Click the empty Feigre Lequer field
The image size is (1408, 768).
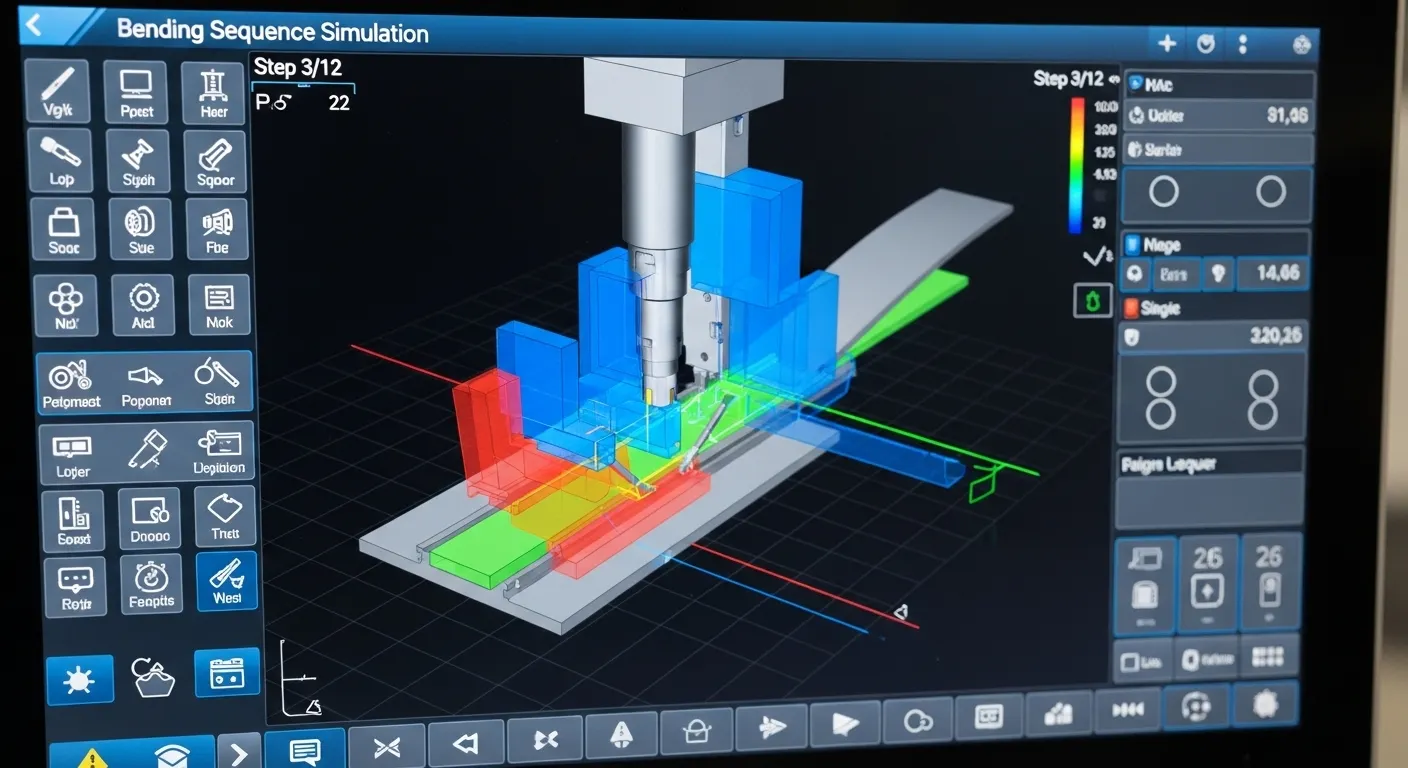point(1209,502)
